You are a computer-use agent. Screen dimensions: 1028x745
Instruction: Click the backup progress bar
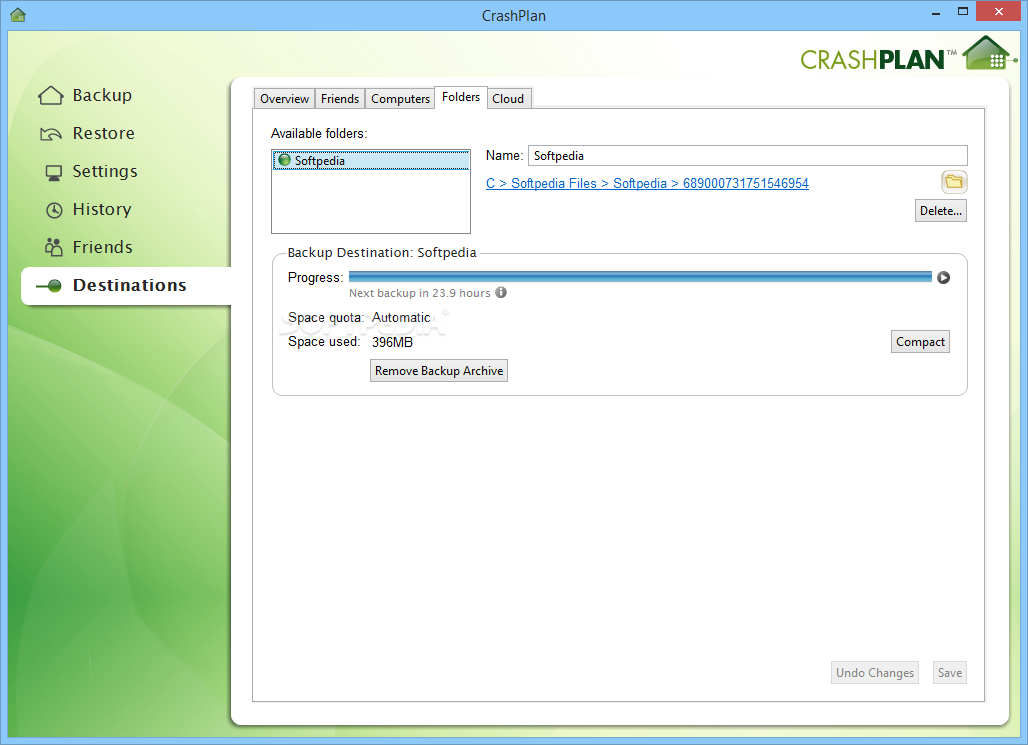pyautogui.click(x=640, y=277)
